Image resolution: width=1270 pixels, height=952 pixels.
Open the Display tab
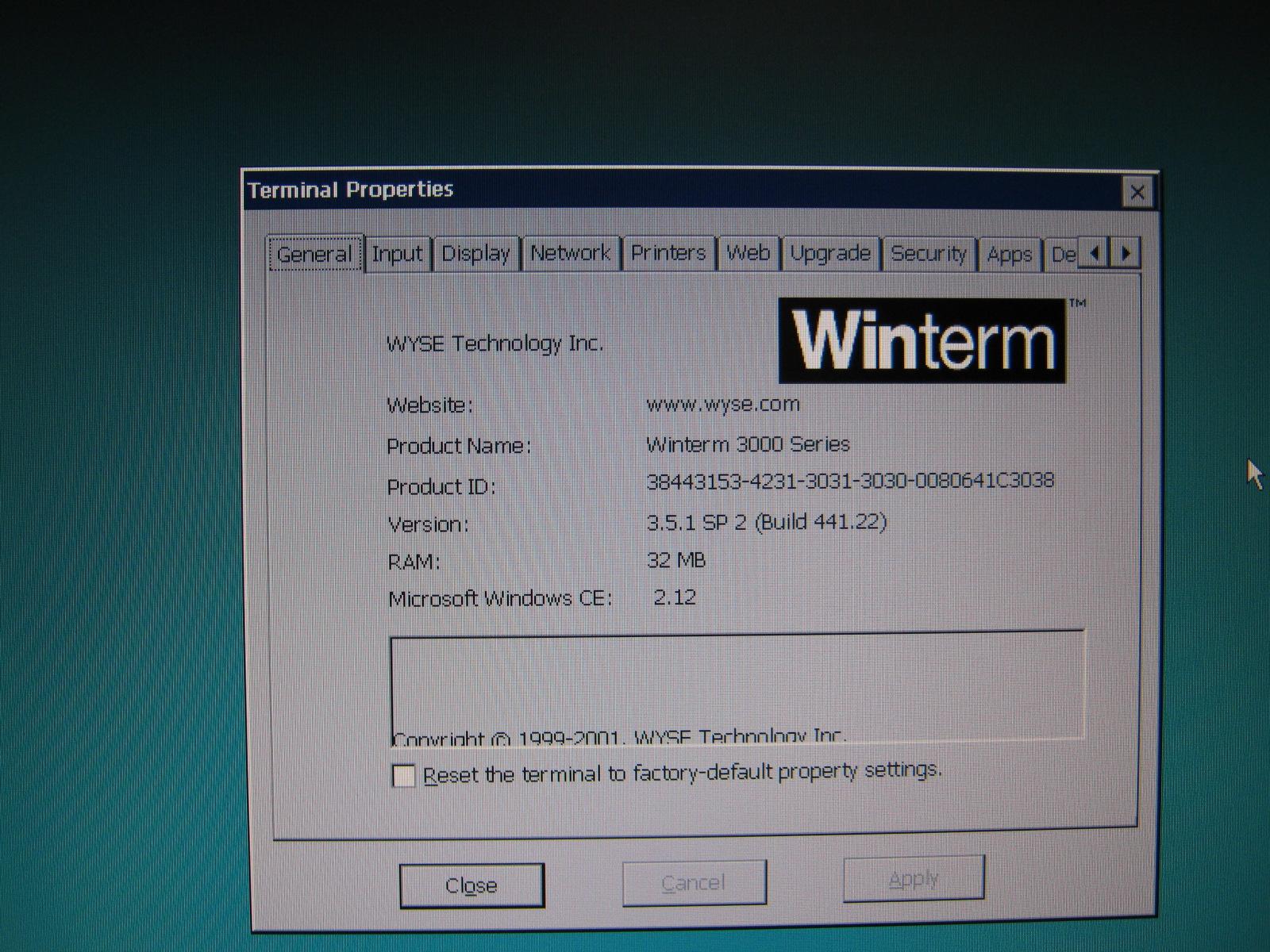coord(475,254)
